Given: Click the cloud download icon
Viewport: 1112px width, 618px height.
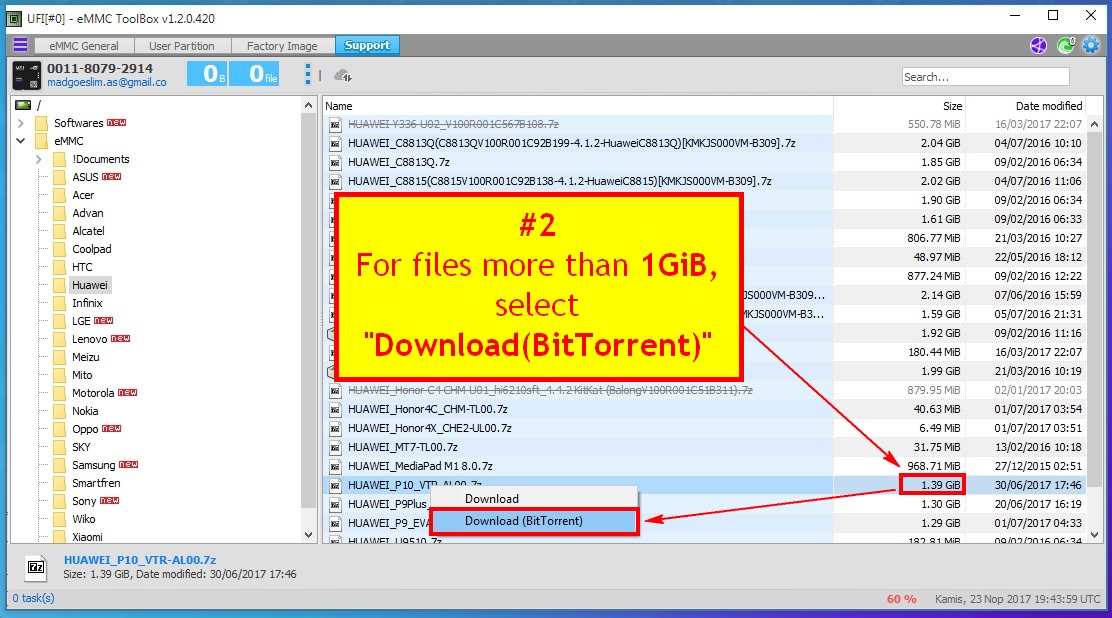Looking at the screenshot, I should click(x=343, y=75).
